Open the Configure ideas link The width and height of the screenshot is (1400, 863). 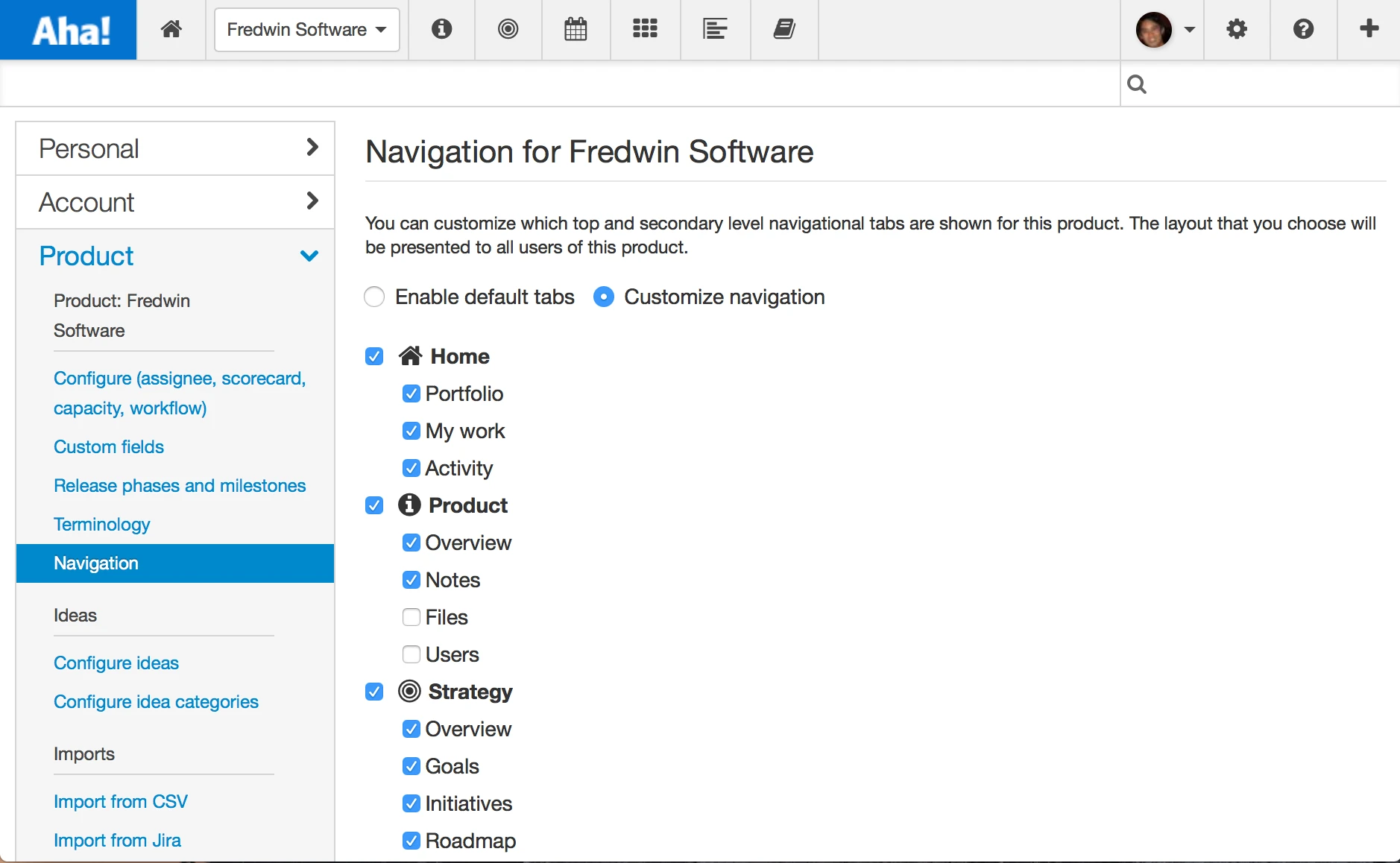point(116,663)
